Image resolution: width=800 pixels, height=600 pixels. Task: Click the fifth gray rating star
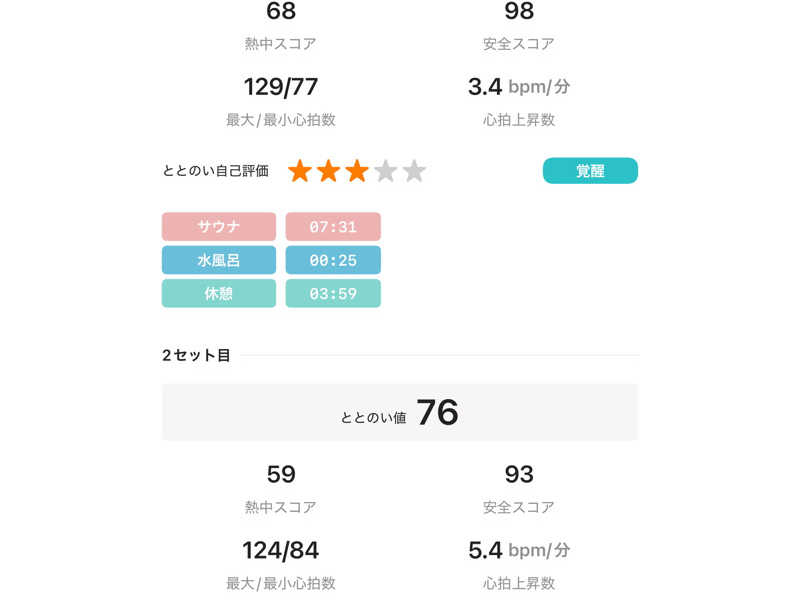pyautogui.click(x=414, y=171)
